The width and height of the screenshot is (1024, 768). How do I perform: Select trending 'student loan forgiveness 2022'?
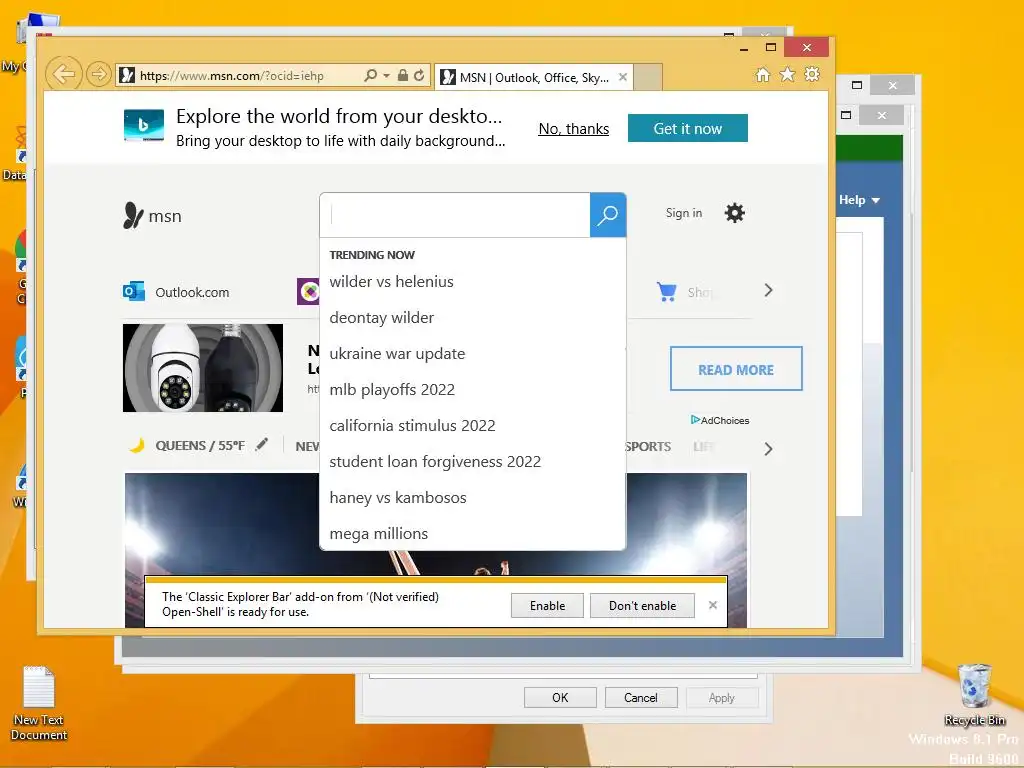coord(435,462)
